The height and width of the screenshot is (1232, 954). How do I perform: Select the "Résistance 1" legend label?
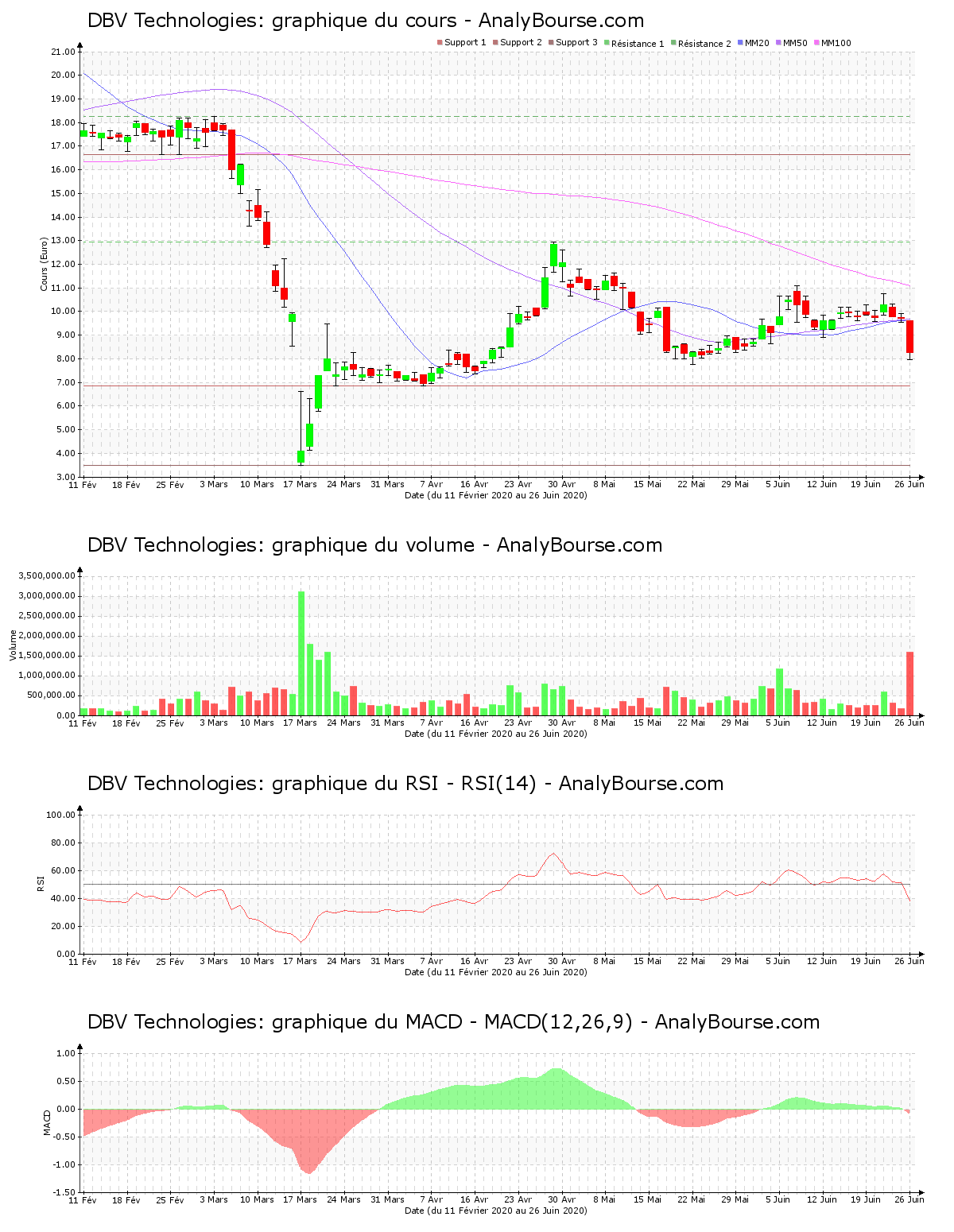pos(638,44)
